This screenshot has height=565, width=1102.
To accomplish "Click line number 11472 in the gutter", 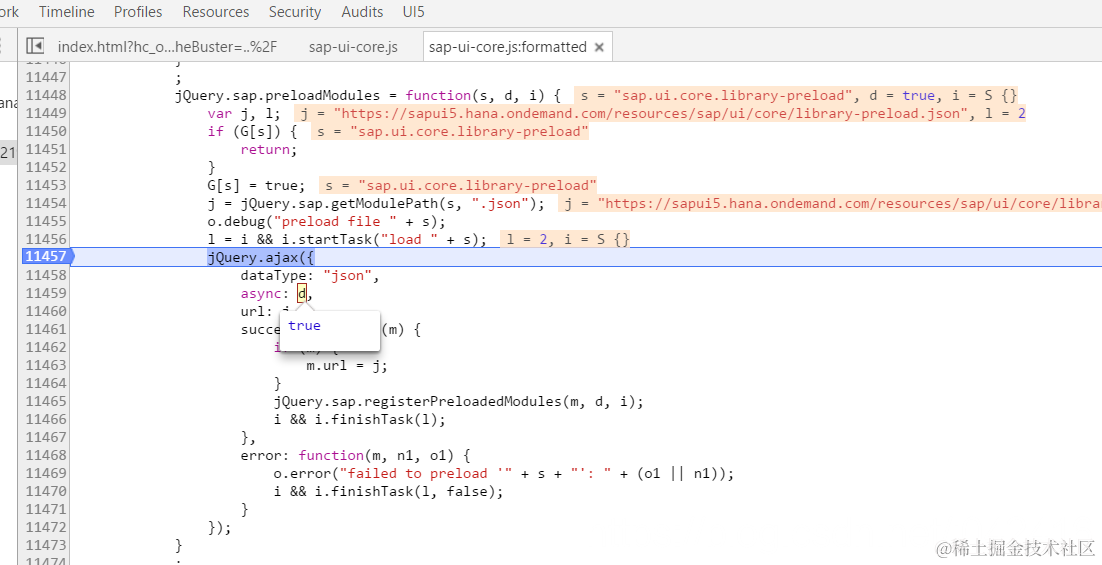I will (x=46, y=527).
